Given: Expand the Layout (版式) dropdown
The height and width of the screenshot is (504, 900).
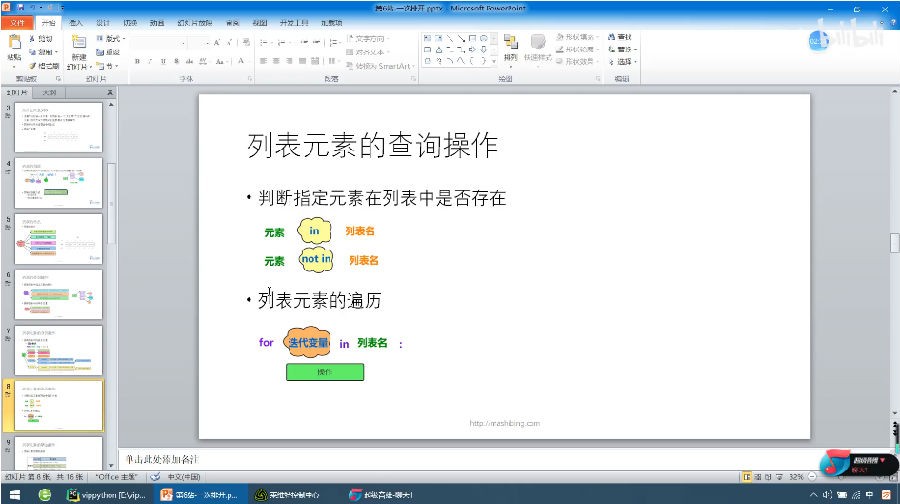Looking at the screenshot, I should pyautogui.click(x=111, y=38).
